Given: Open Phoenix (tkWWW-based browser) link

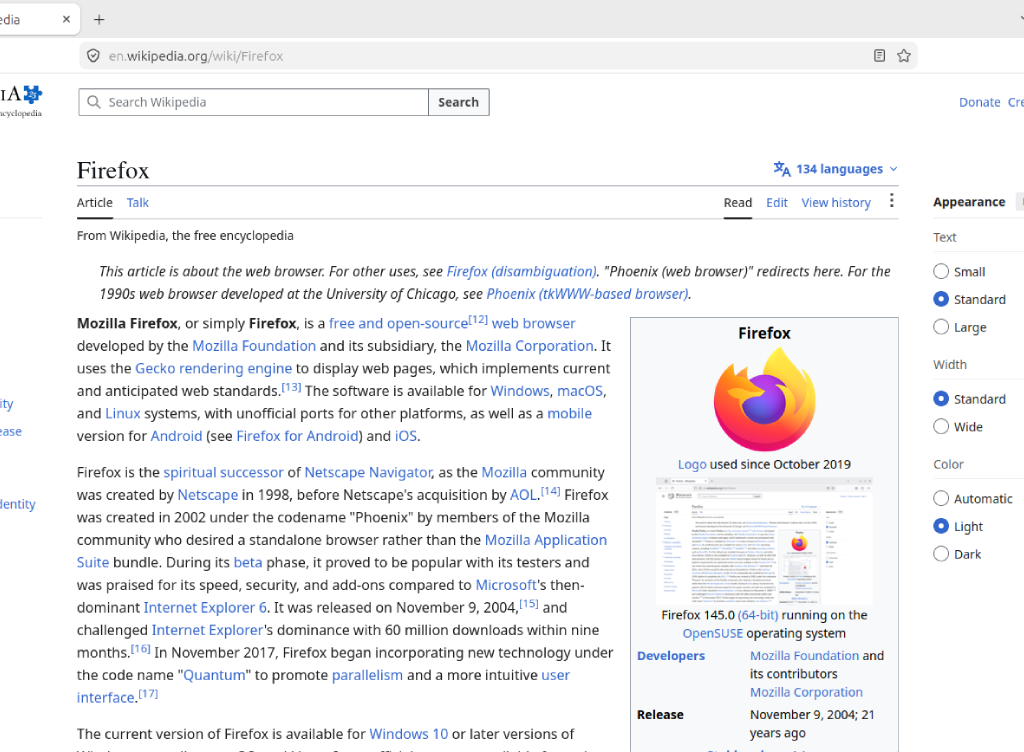Looking at the screenshot, I should point(587,294).
